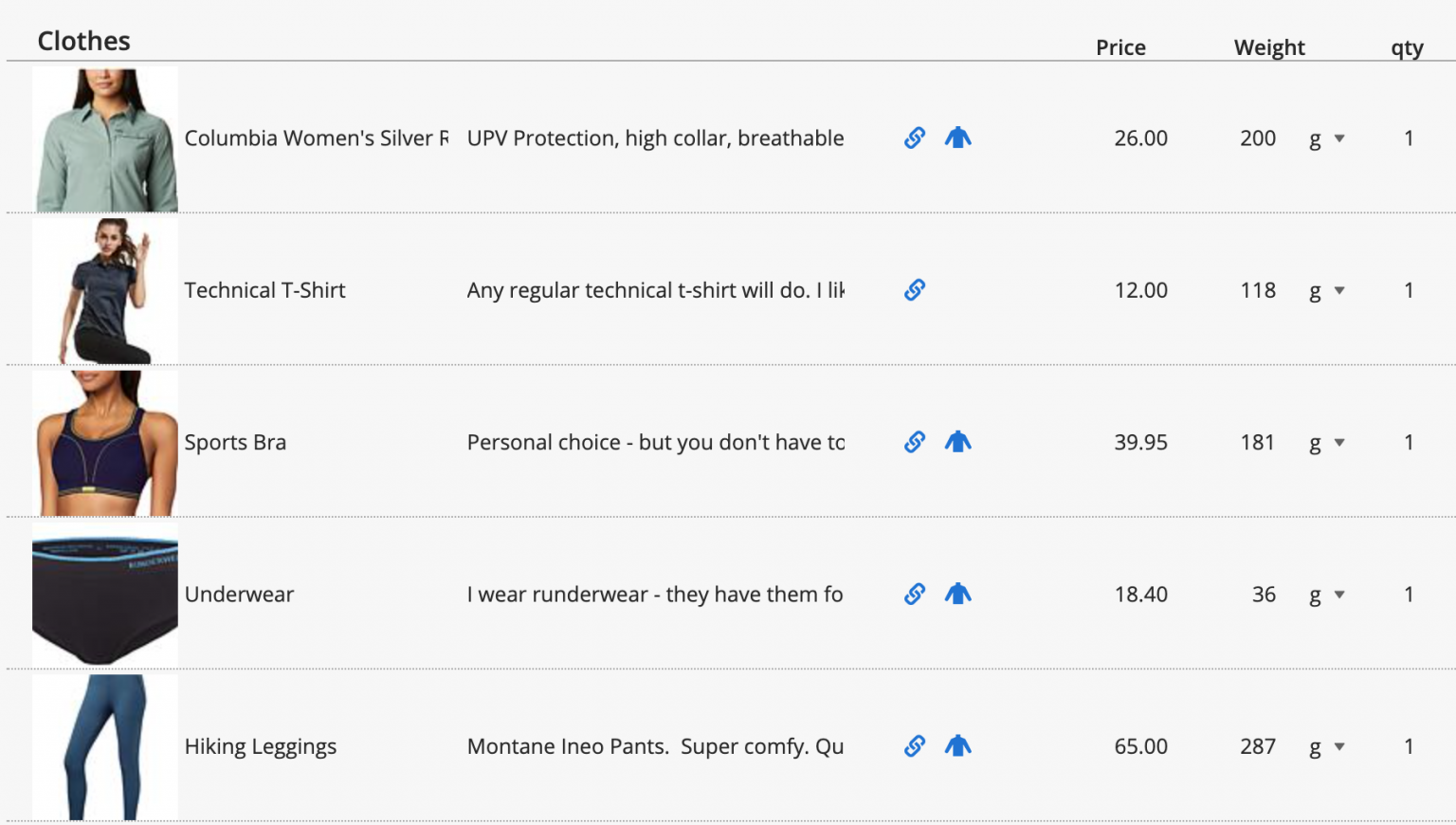Screen dimensions: 1456x825
Task: Open the gram unit dropdown for Technical T-Shirt
Action: point(1327,291)
